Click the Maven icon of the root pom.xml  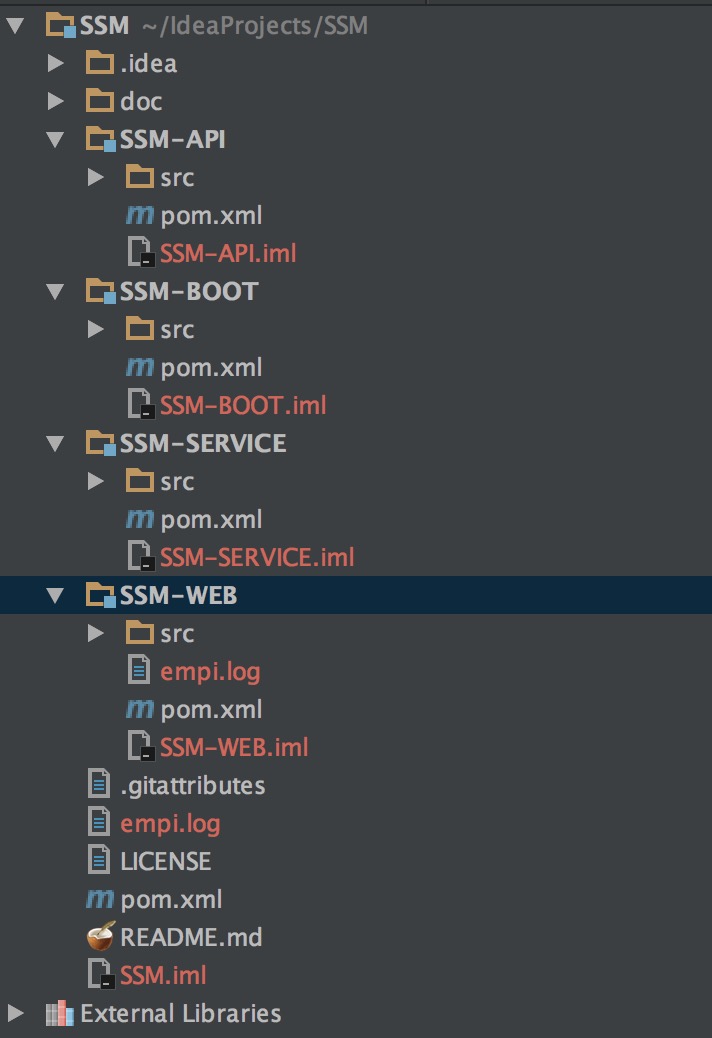[x=100, y=898]
